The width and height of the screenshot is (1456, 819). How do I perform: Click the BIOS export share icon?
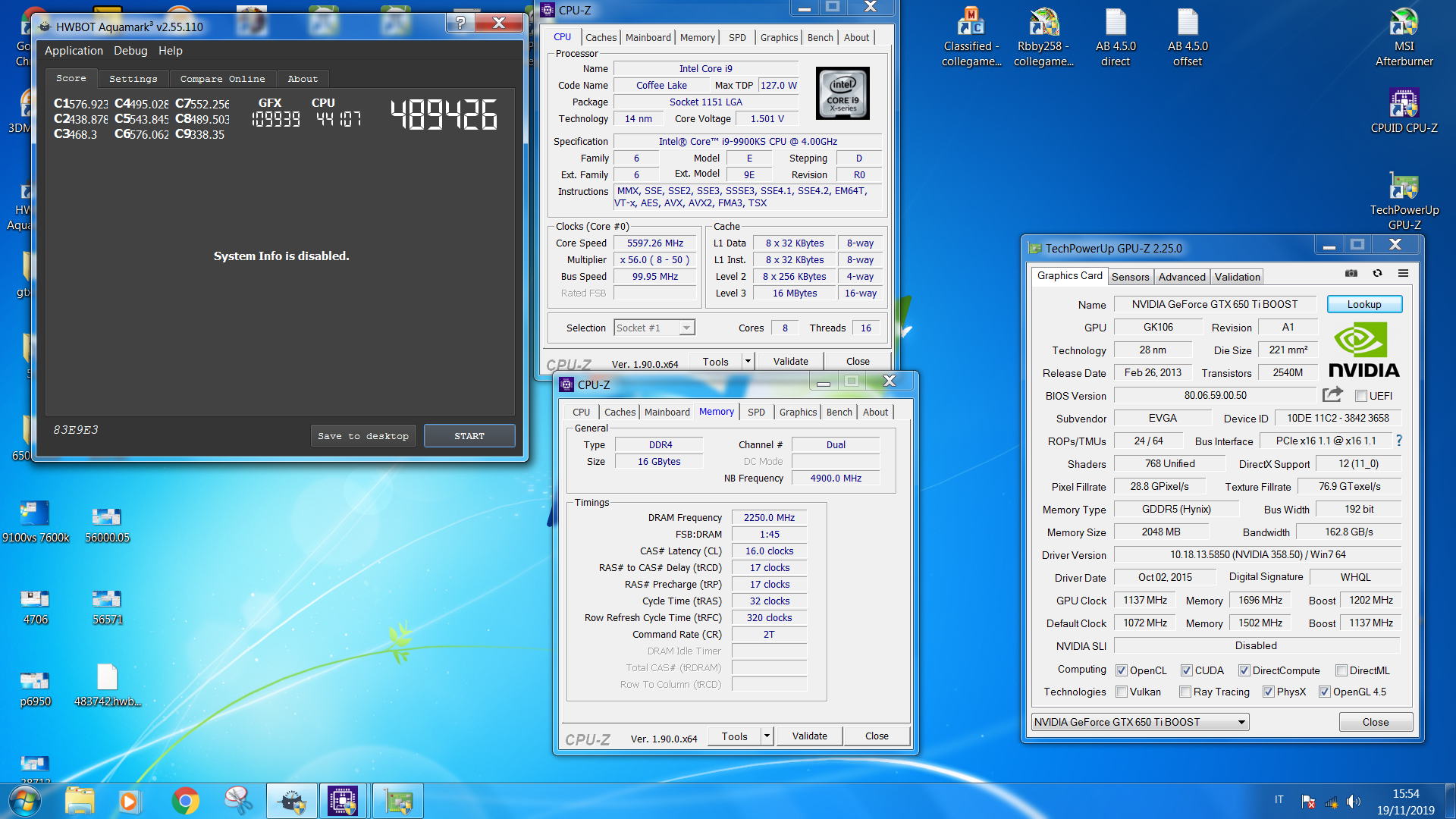pos(1332,394)
